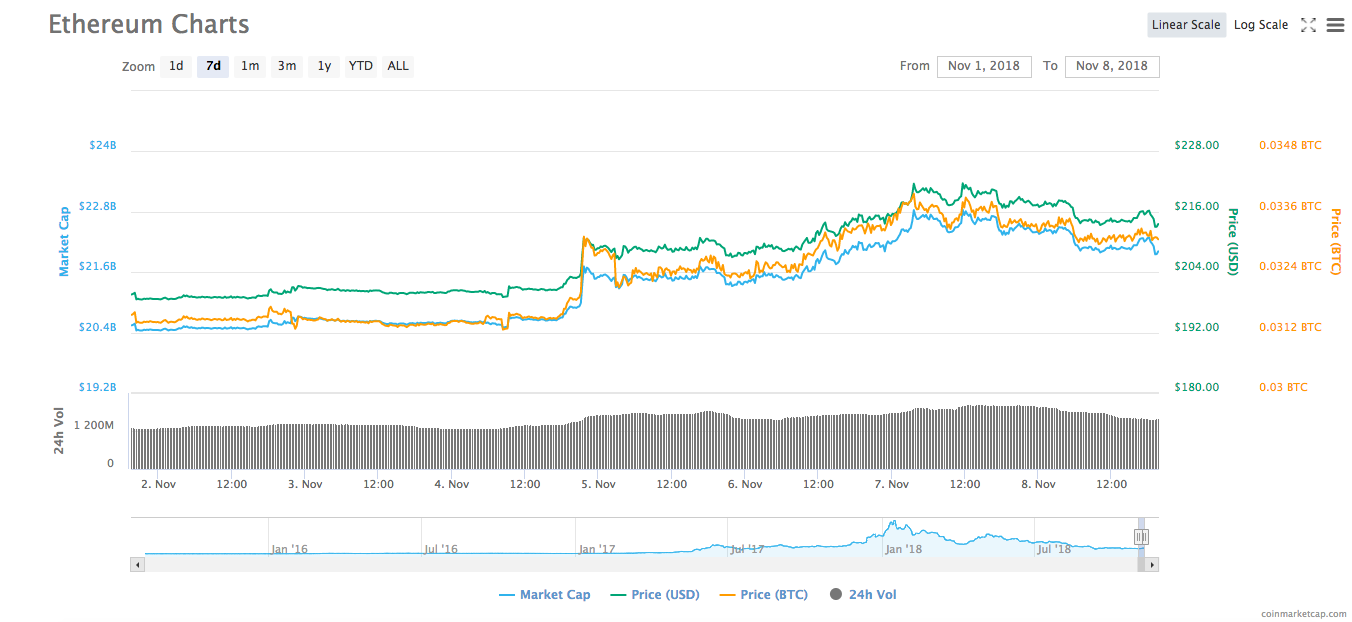Click the $228.00 price axis label
This screenshot has height=622, width=1352.
click(1197, 145)
